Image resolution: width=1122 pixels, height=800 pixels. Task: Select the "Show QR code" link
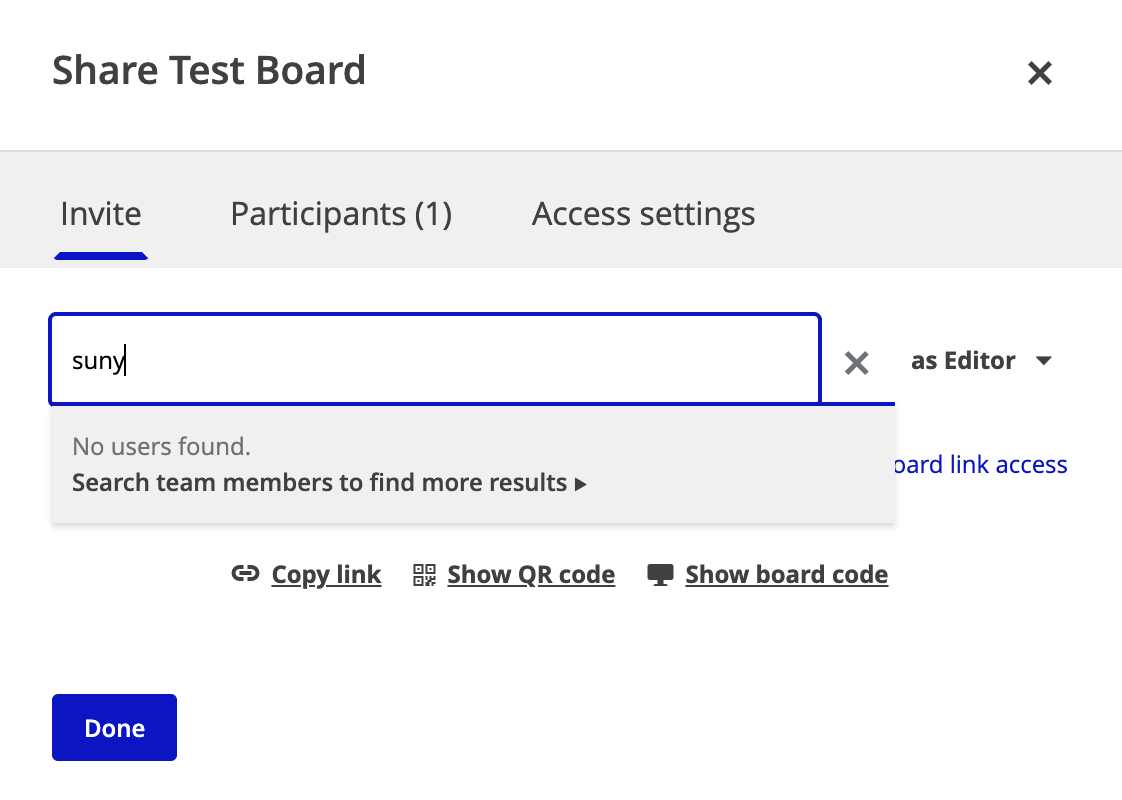531,575
